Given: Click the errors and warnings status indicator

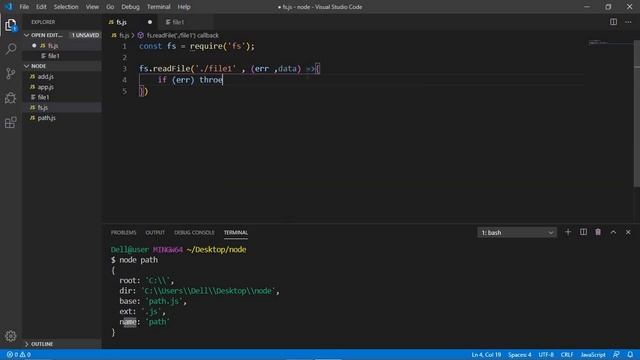Looking at the screenshot, I should (x=19, y=355).
